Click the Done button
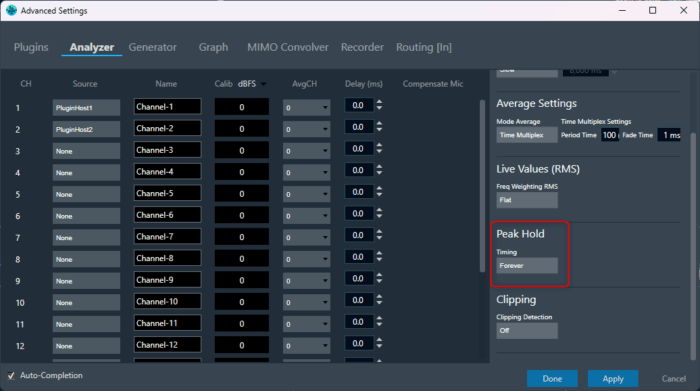This screenshot has height=391, width=700. coord(552,379)
